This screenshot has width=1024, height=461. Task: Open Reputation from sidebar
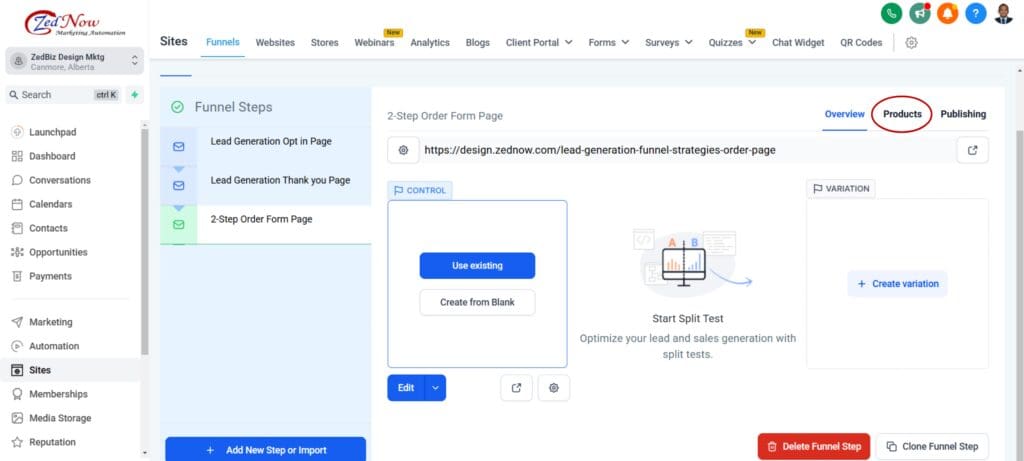coord(52,442)
